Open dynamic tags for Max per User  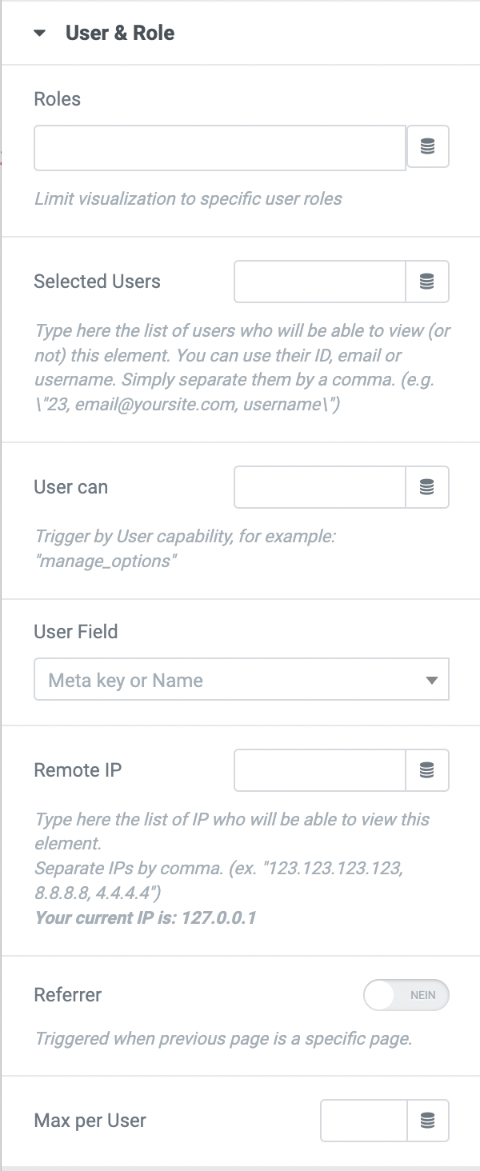click(x=428, y=1120)
